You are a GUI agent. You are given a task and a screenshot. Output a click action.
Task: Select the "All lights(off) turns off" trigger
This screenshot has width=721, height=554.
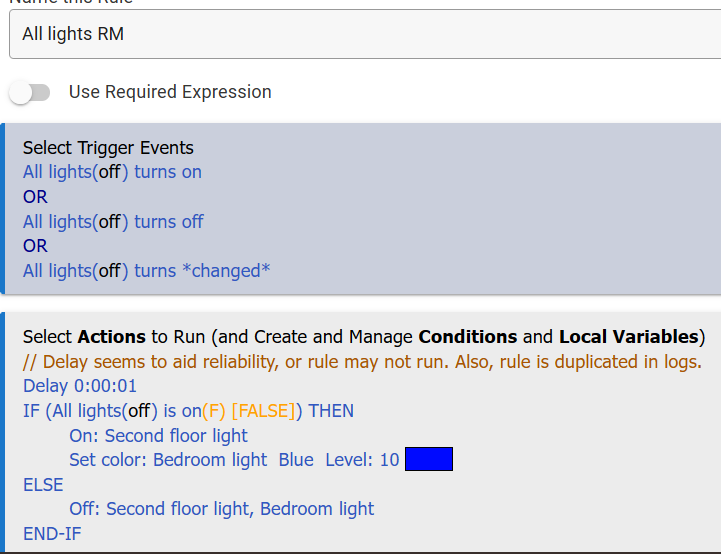[113, 222]
